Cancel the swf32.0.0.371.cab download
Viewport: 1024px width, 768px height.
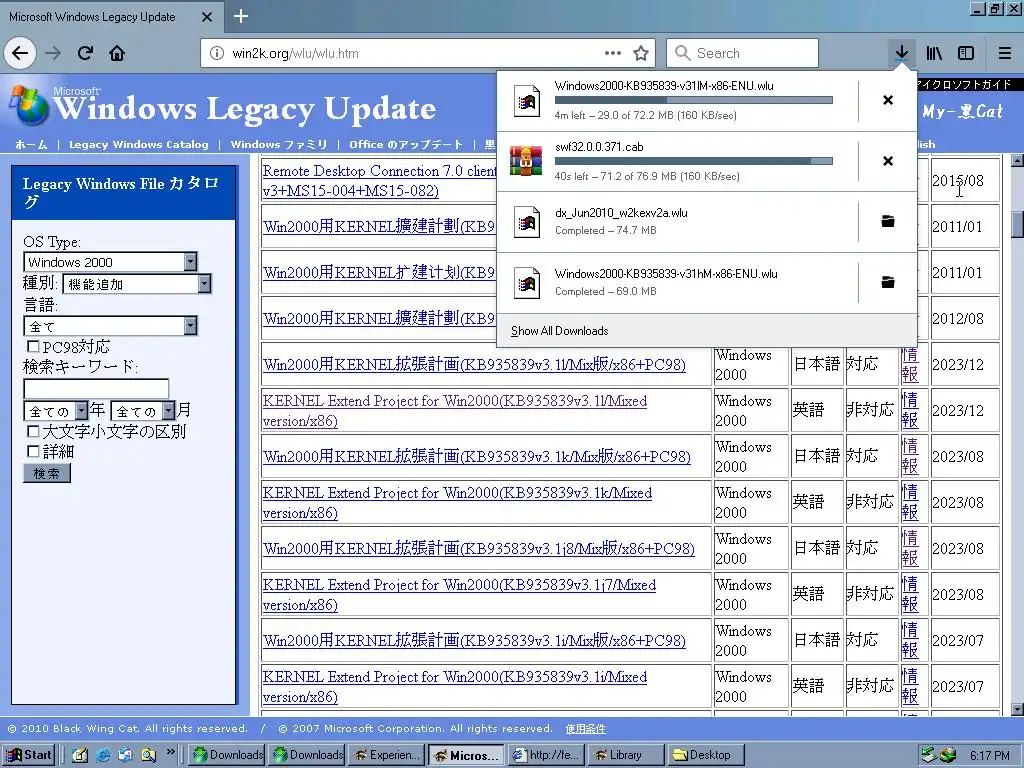(888, 161)
